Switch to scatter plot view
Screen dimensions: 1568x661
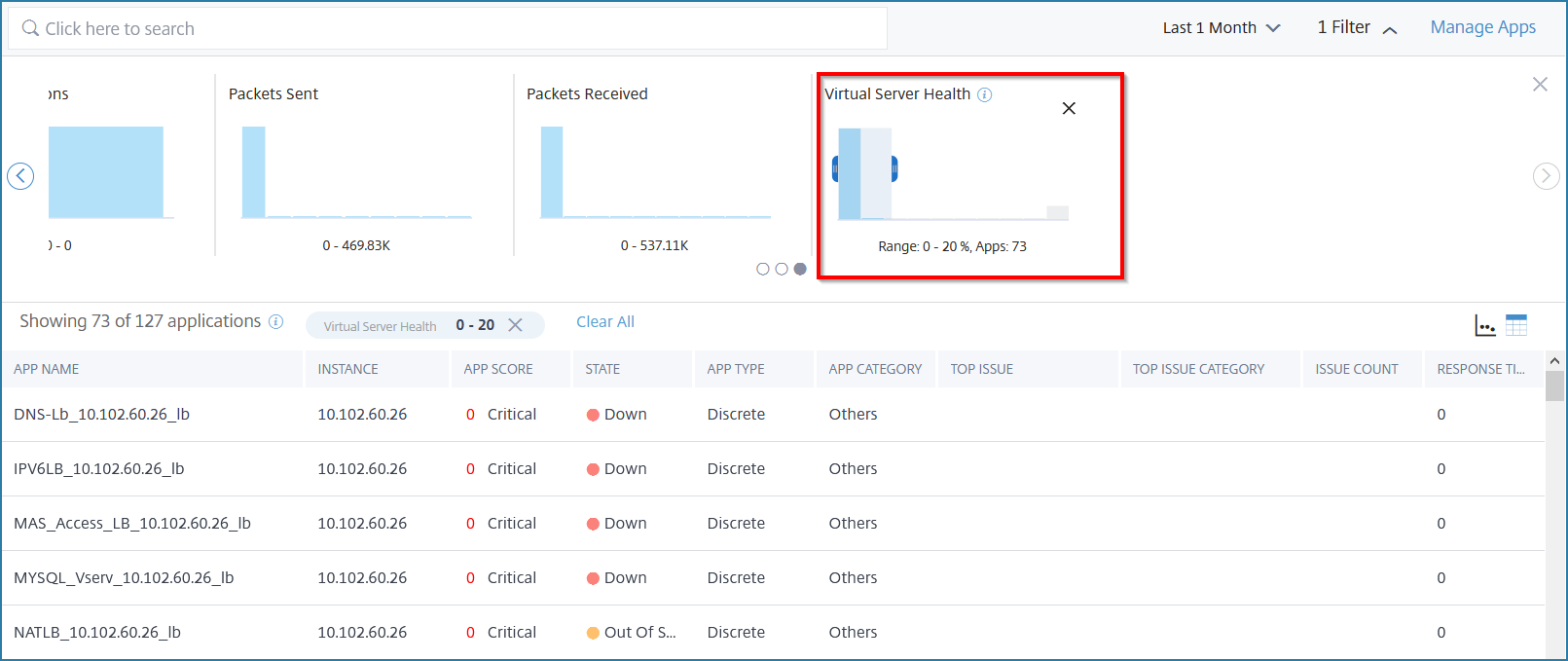pos(1485,325)
